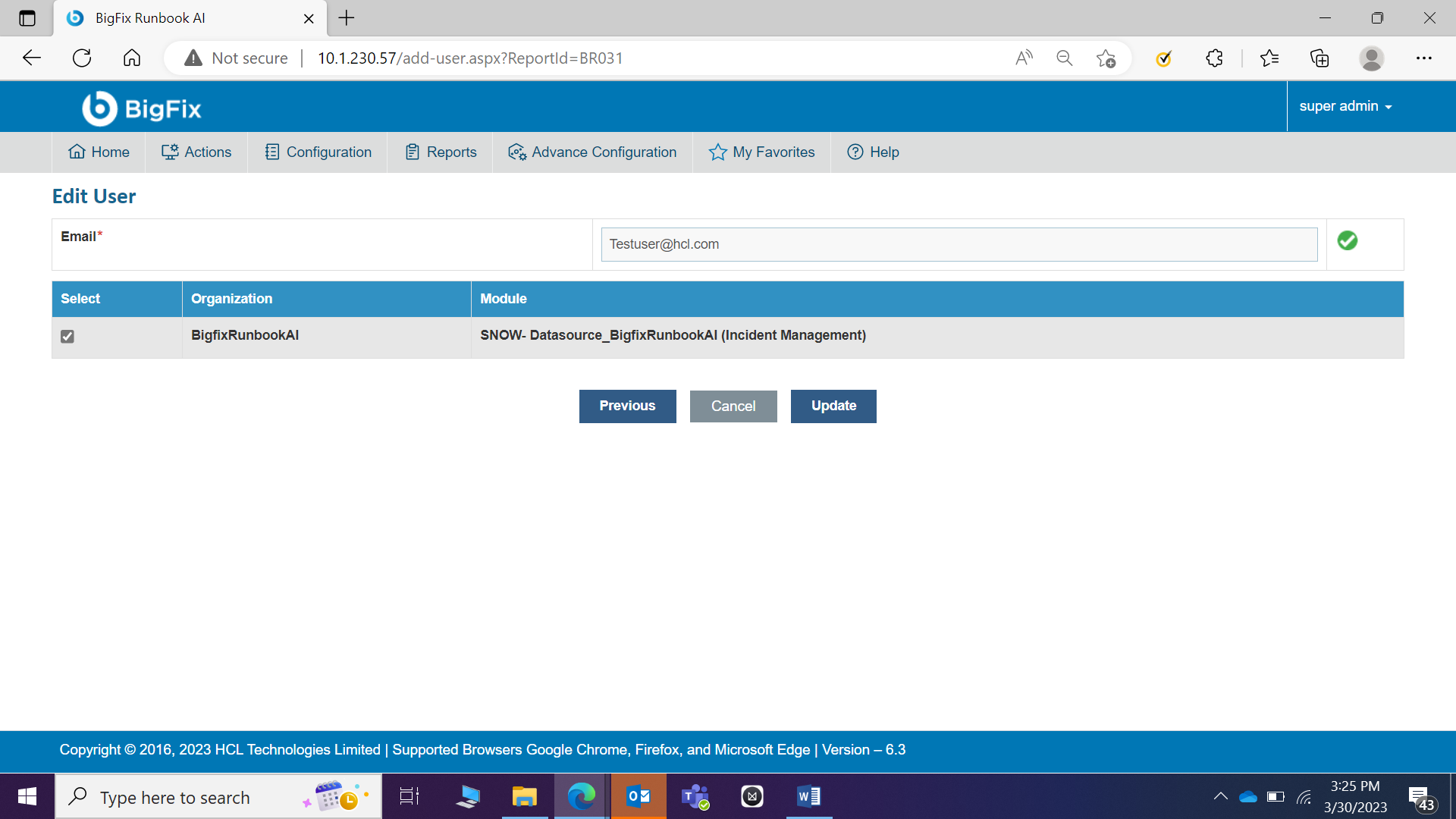Click the green email validation checkmark
1456x819 pixels.
pos(1347,241)
